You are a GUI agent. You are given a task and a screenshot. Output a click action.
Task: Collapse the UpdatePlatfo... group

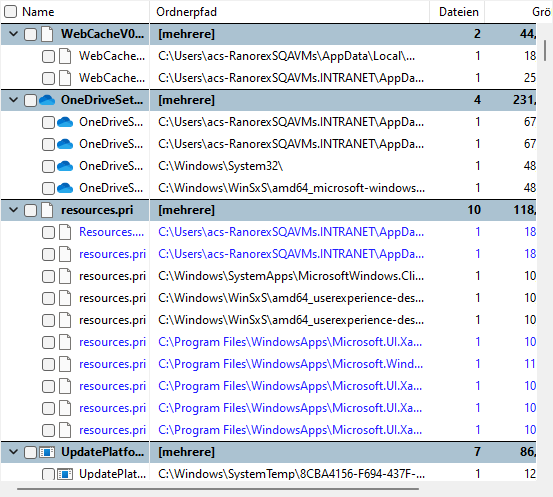click(x=13, y=451)
